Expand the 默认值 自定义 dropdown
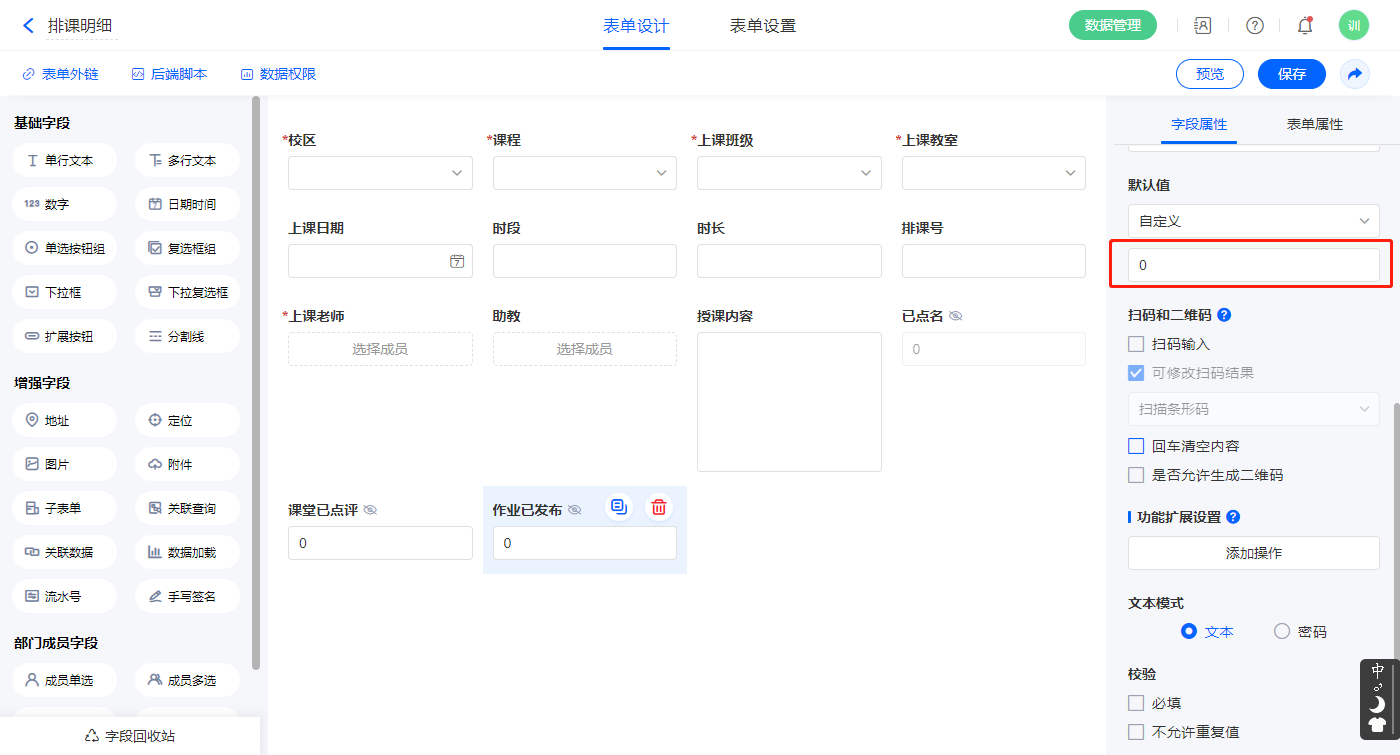 click(x=1253, y=221)
